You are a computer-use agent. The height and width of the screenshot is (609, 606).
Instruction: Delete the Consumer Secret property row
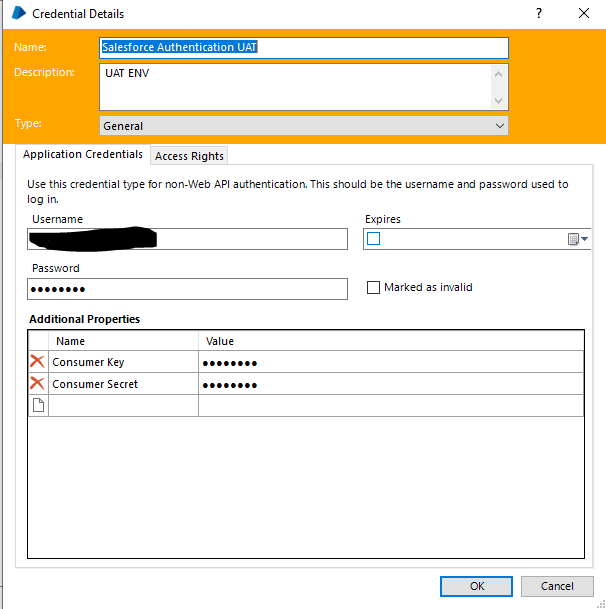[38, 384]
